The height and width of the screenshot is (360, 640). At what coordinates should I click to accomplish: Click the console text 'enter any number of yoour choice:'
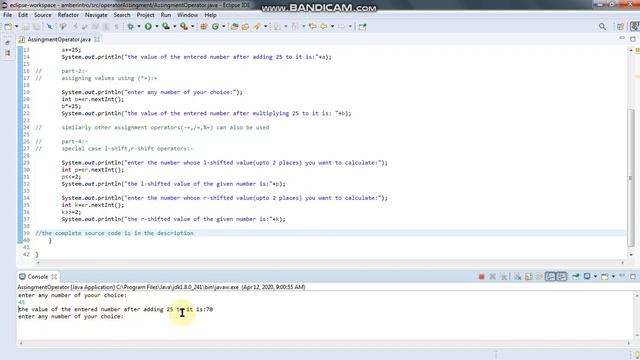73,295
